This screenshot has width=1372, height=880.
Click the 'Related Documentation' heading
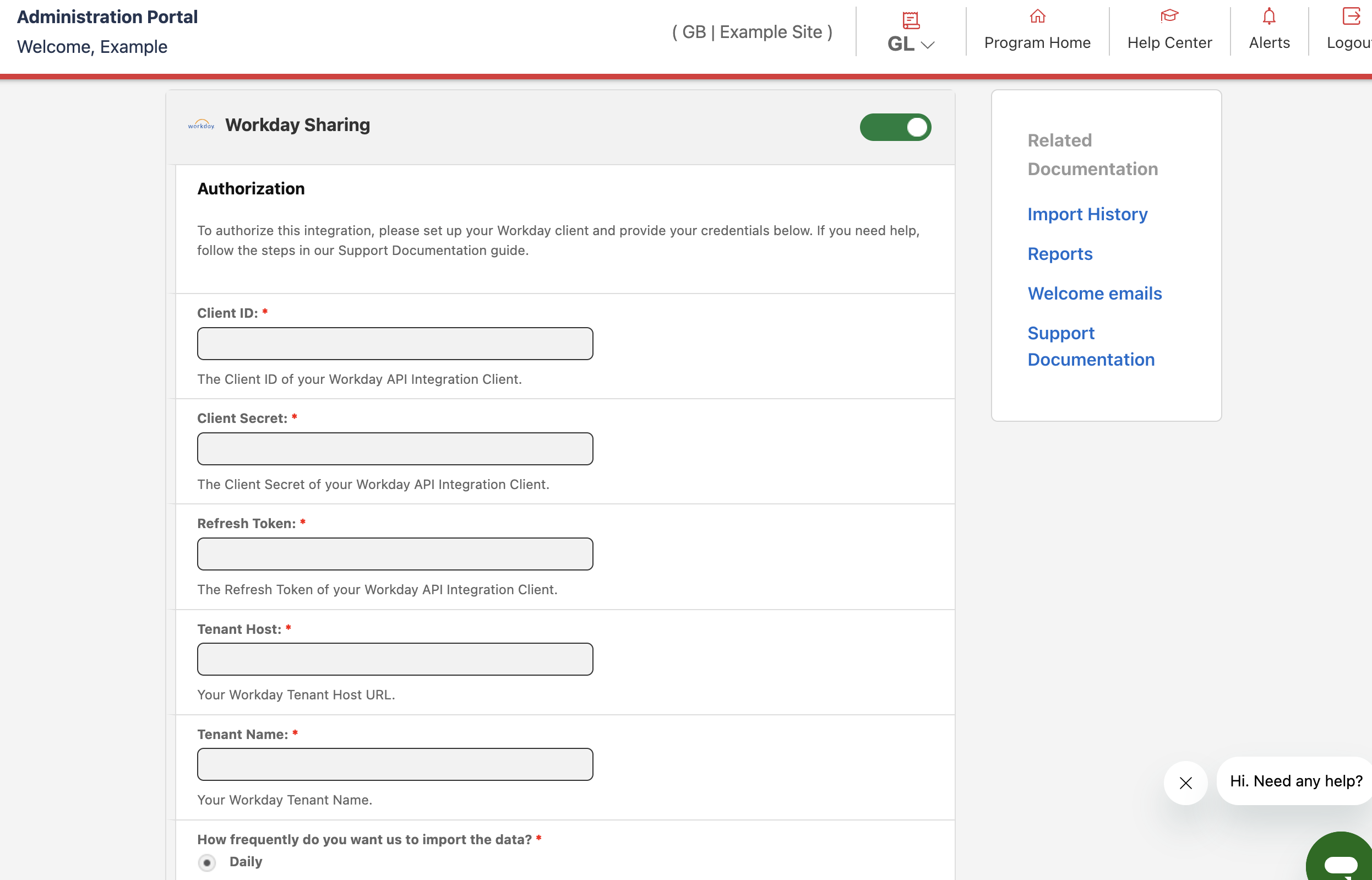1092,155
